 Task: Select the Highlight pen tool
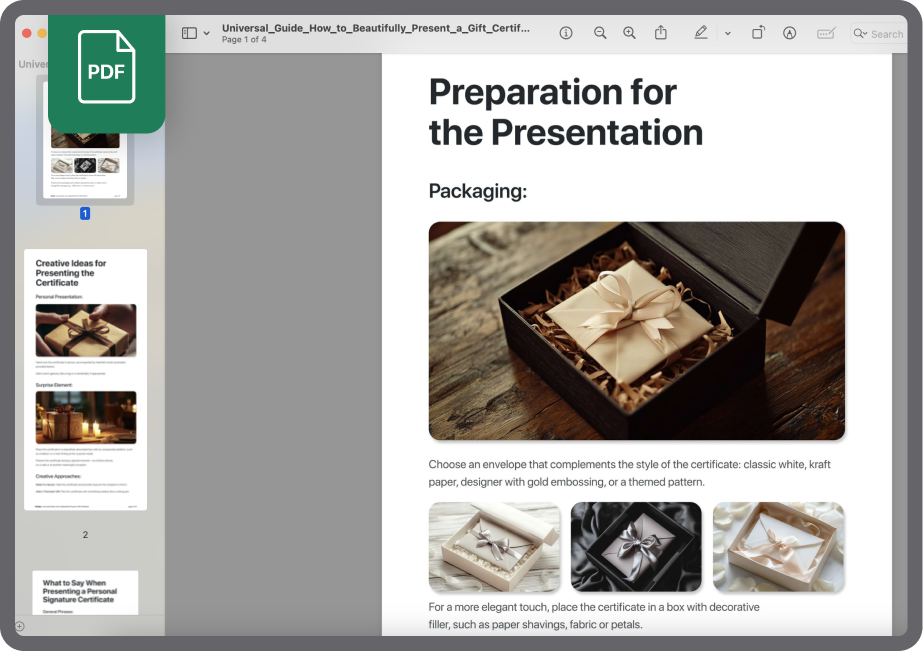coord(700,33)
